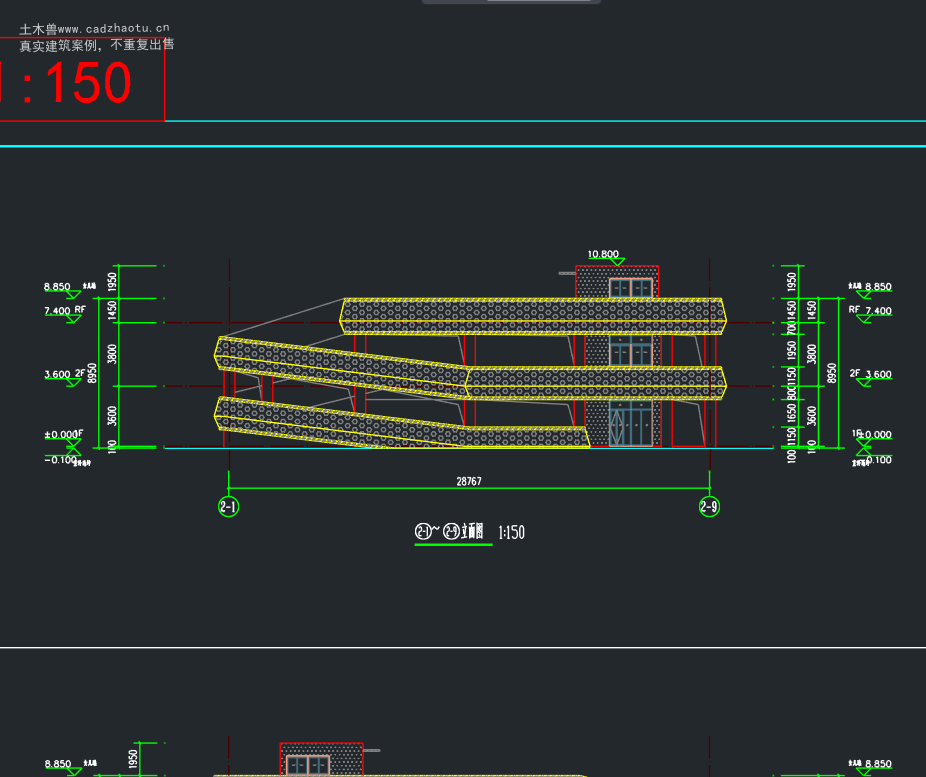Click the ±0.000 label right of the building
Image resolution: width=926 pixels, height=777 pixels.
pos(875,435)
